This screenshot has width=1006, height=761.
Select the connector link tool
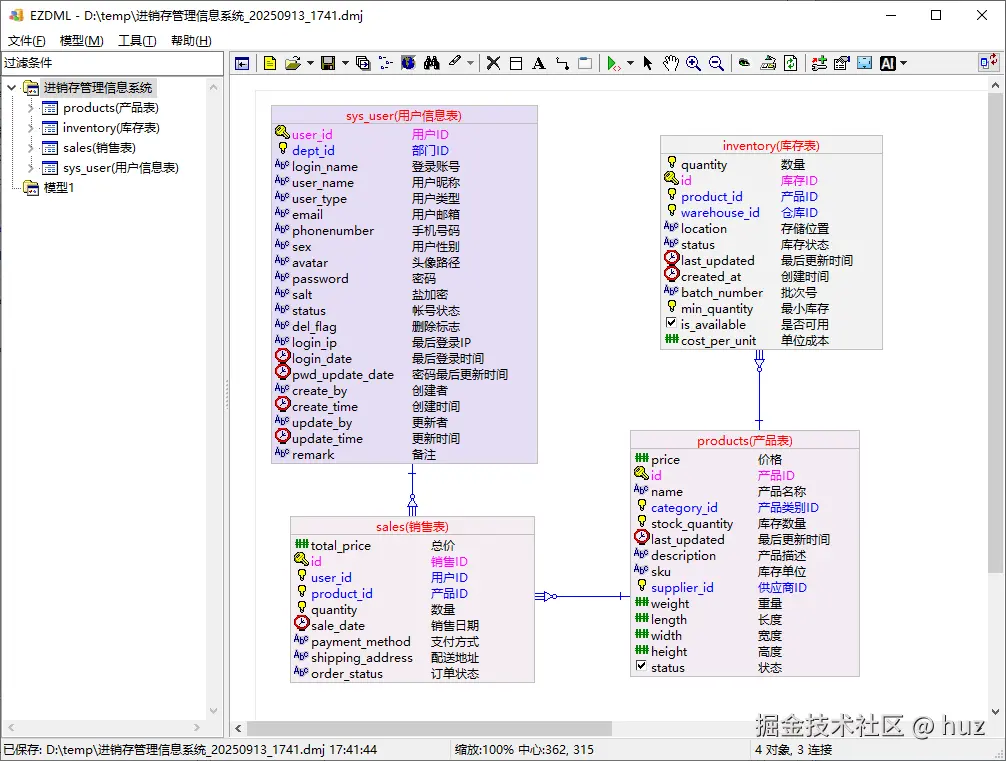[x=562, y=63]
